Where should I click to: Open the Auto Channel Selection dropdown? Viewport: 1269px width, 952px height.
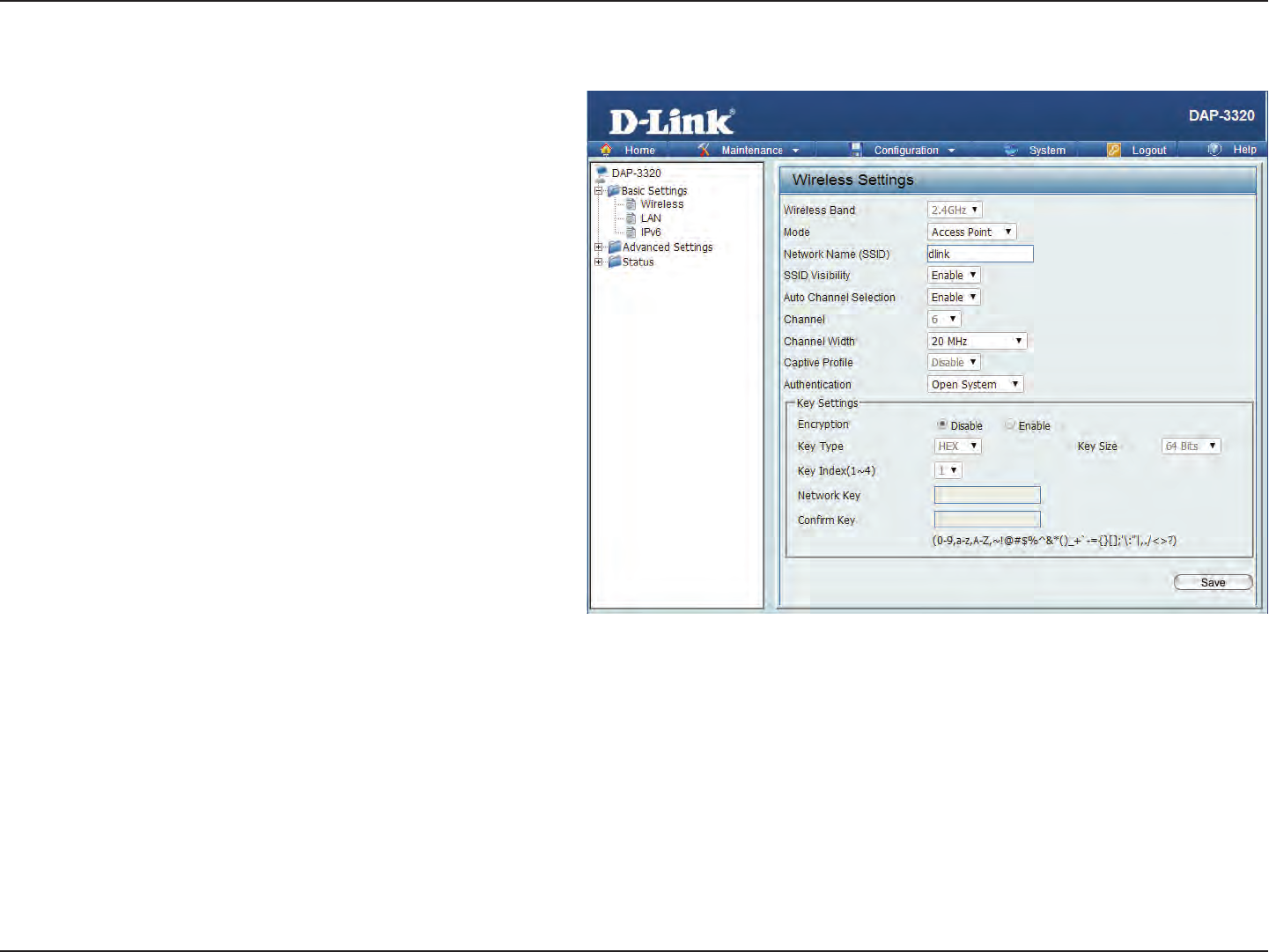954,298
